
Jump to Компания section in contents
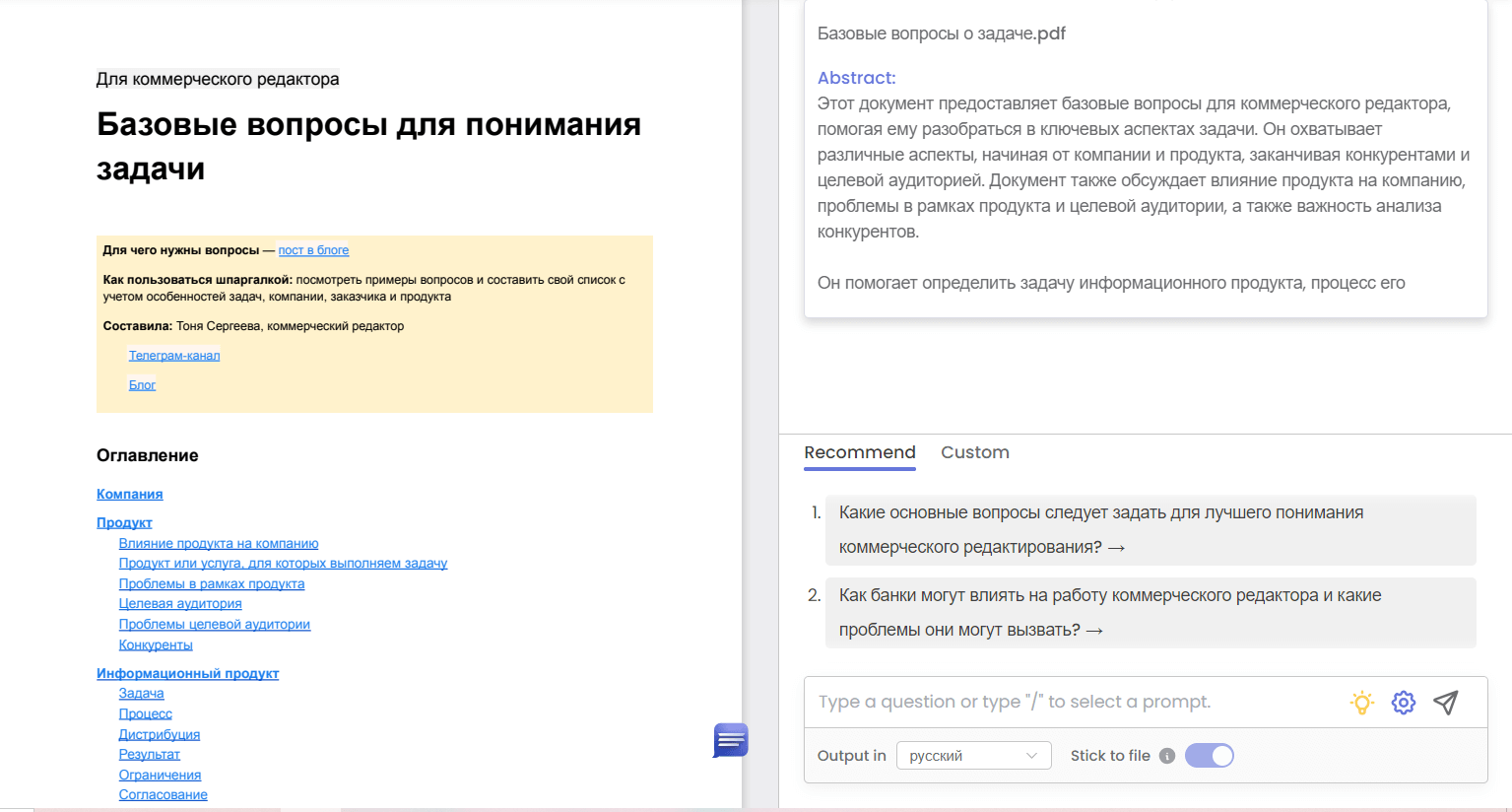pos(129,495)
